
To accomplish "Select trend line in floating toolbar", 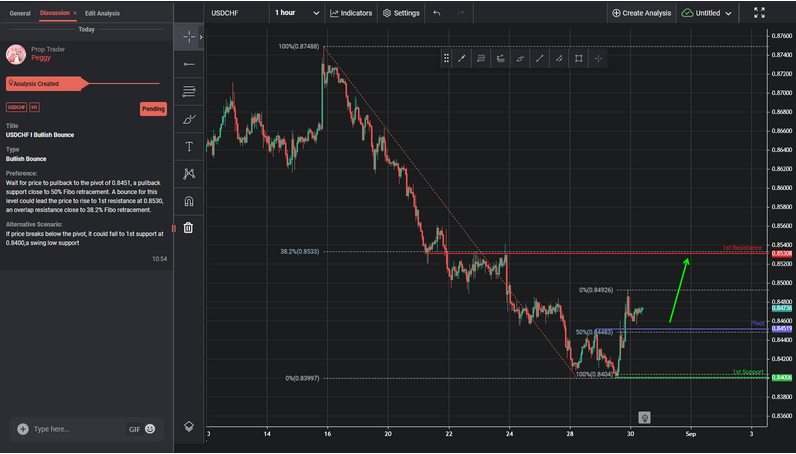I will (461, 58).
